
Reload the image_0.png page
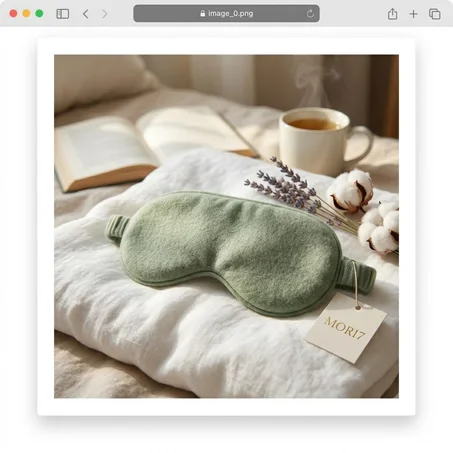click(310, 14)
